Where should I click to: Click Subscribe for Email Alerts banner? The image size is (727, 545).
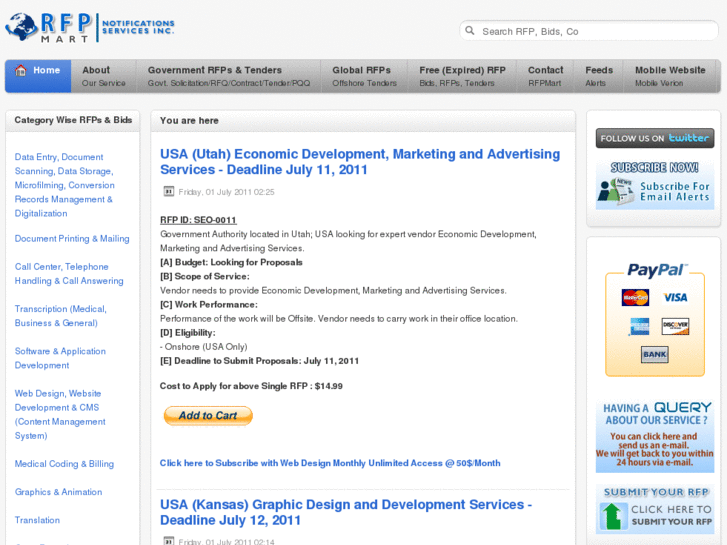tap(654, 184)
